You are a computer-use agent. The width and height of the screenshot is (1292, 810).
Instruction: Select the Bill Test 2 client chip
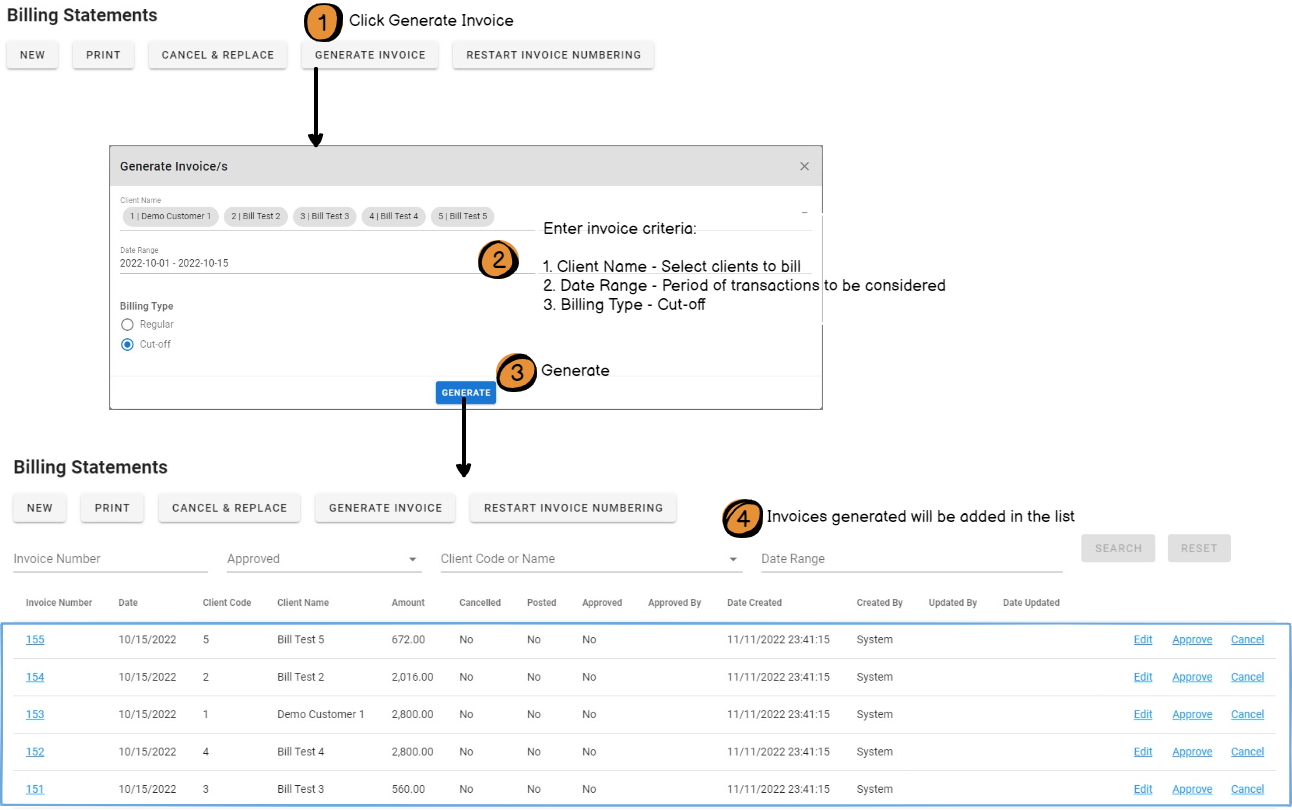click(x=256, y=216)
